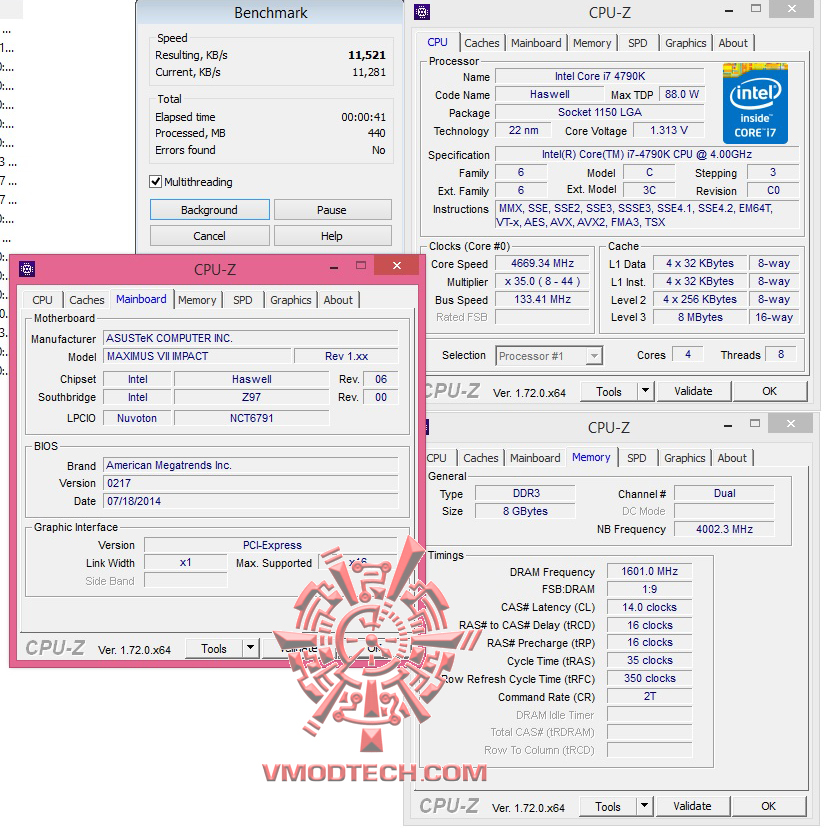Screen dimensions: 828x832
Task: Click the American Megatrends Inc. BIOS brand
Action: tap(251, 465)
